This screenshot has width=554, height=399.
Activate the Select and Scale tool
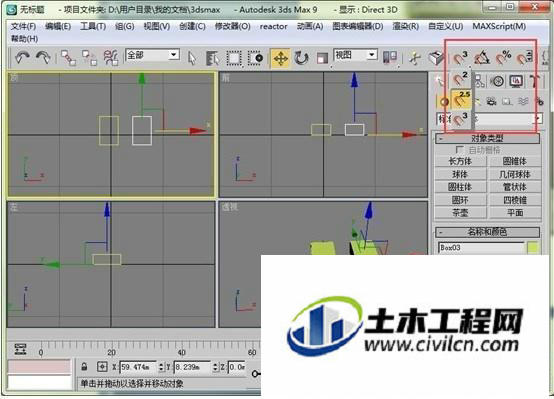point(322,58)
